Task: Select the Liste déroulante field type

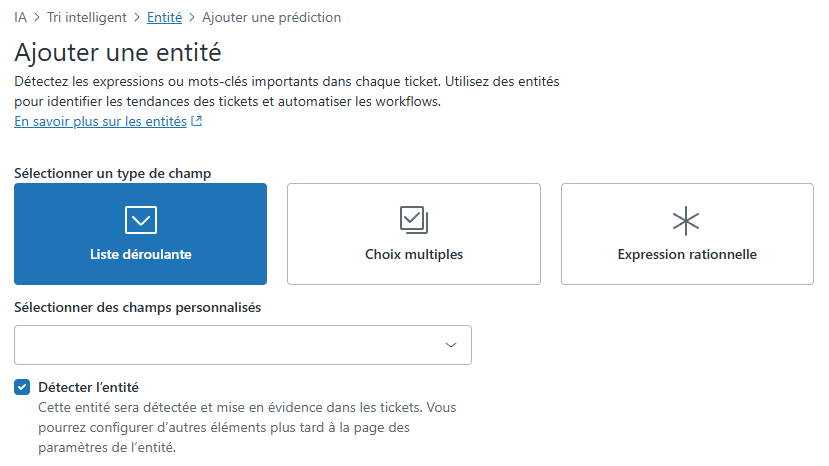Action: [x=141, y=234]
